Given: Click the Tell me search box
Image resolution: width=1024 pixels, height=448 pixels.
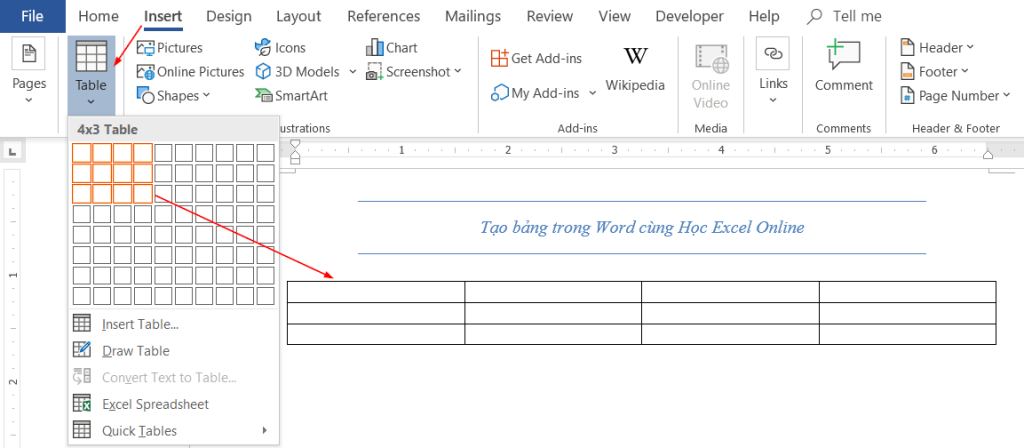Looking at the screenshot, I should pos(857,16).
